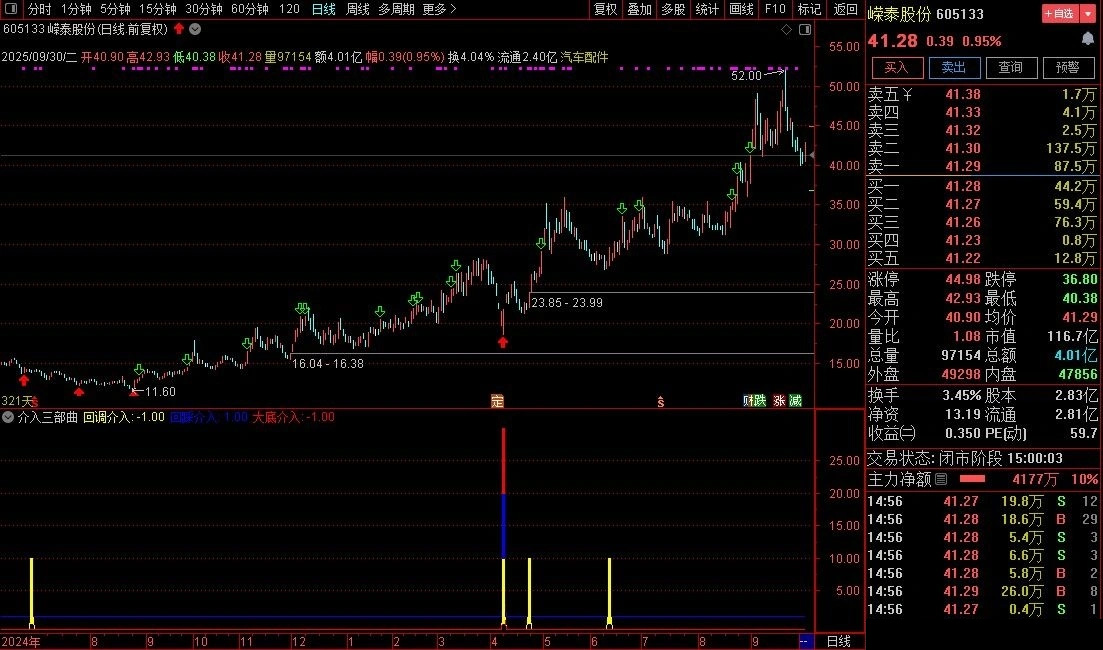This screenshot has width=1103, height=650.
Task: Click the -- button on the time axis
Action: 806,642
